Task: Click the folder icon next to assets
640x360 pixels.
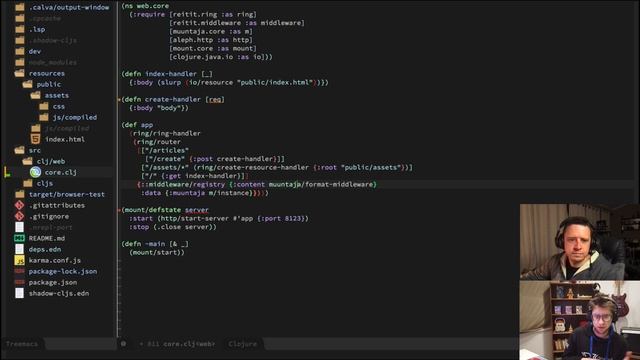Action: [x=36, y=96]
